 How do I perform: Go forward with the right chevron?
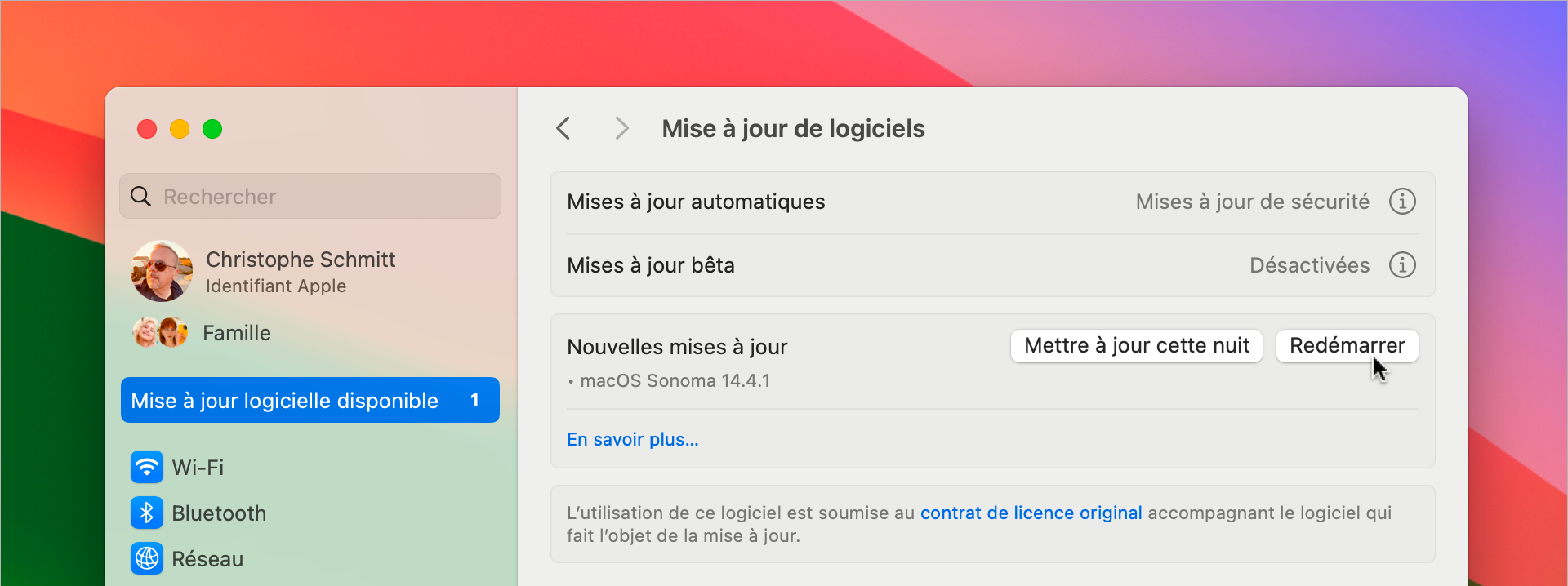point(621,128)
